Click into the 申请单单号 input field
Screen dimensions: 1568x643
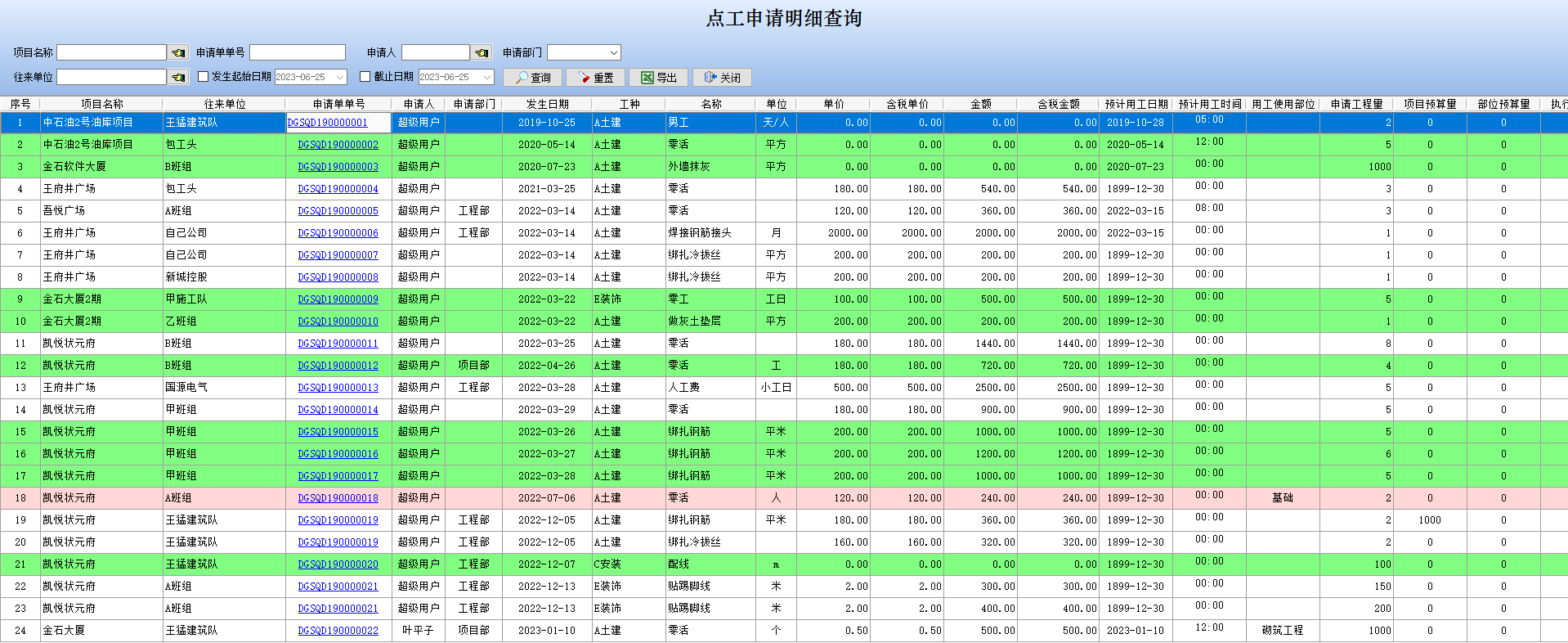(298, 53)
